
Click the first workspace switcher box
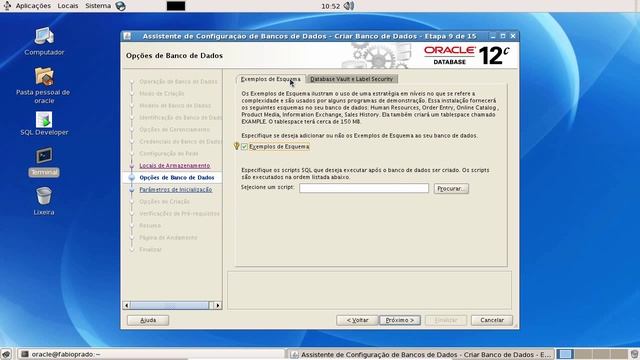point(565,354)
